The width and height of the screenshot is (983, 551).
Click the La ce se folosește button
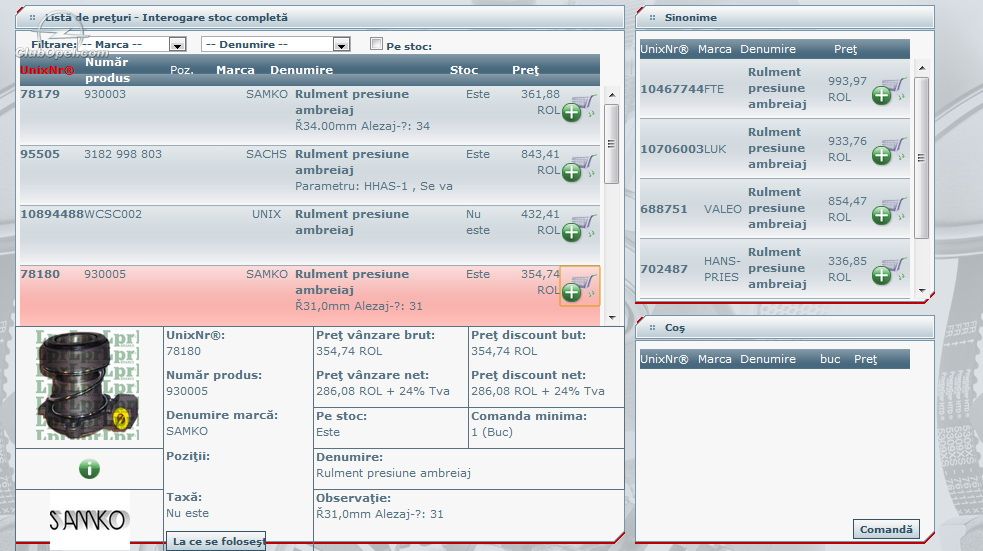(216, 541)
